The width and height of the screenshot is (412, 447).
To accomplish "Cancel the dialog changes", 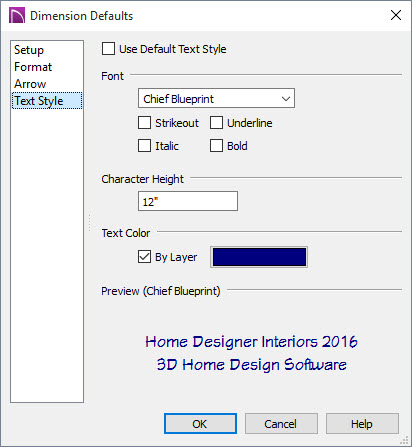I will (281, 424).
